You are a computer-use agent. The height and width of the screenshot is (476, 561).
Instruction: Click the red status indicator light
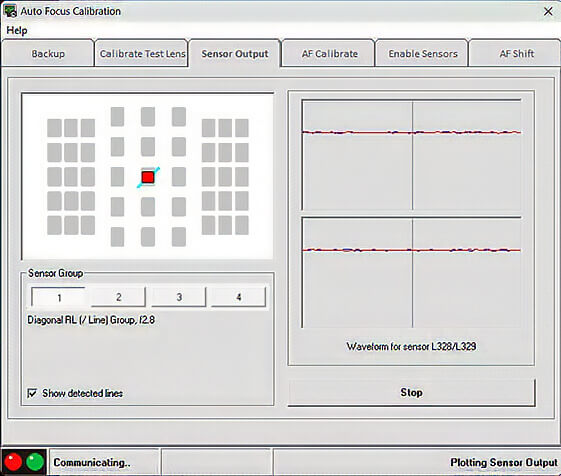pos(13,462)
